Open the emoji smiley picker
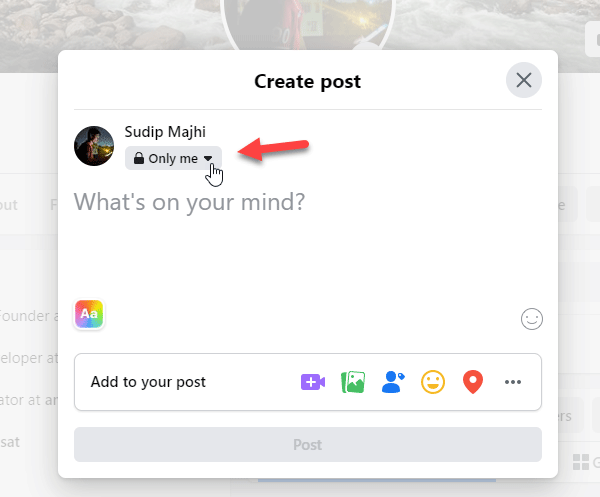 [532, 319]
